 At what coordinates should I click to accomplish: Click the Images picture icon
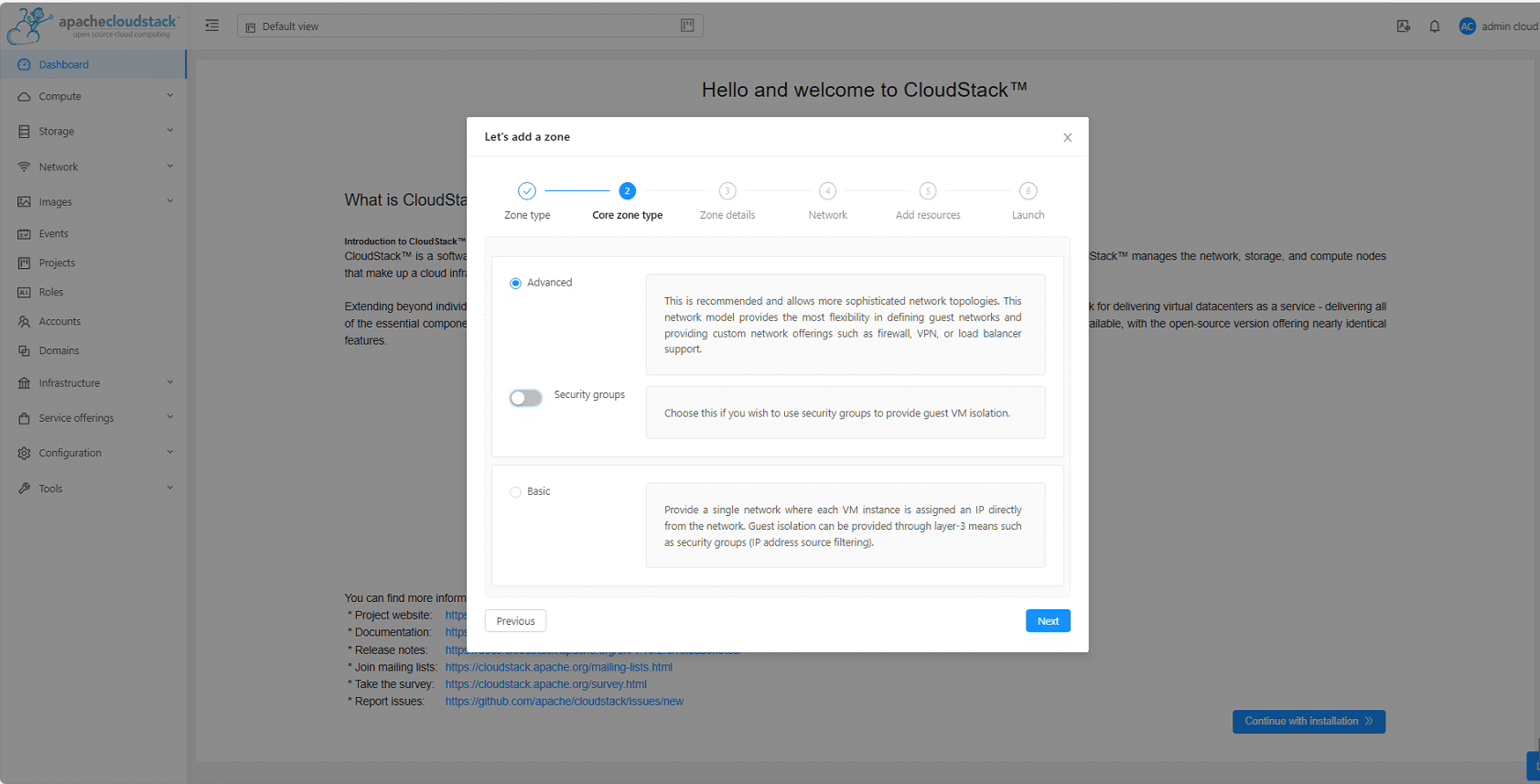[24, 202]
